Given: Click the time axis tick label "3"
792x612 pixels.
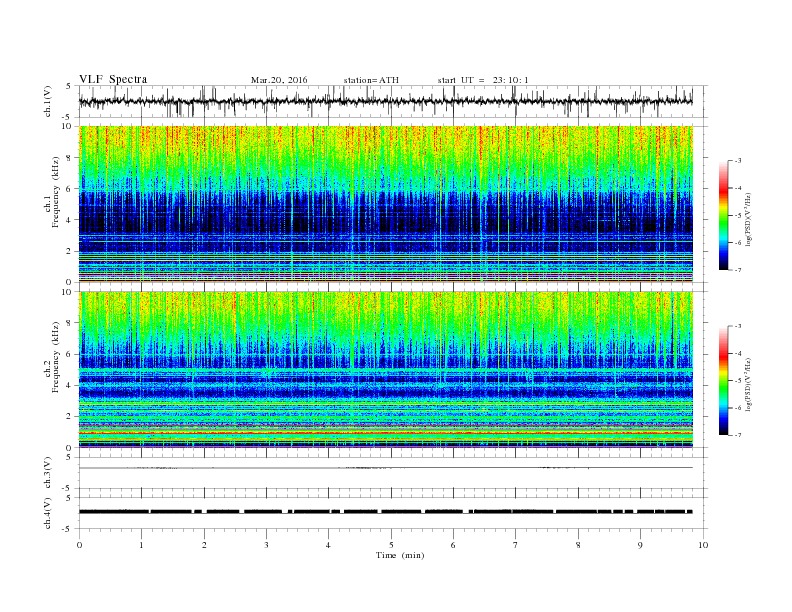Looking at the screenshot, I should coord(266,545).
